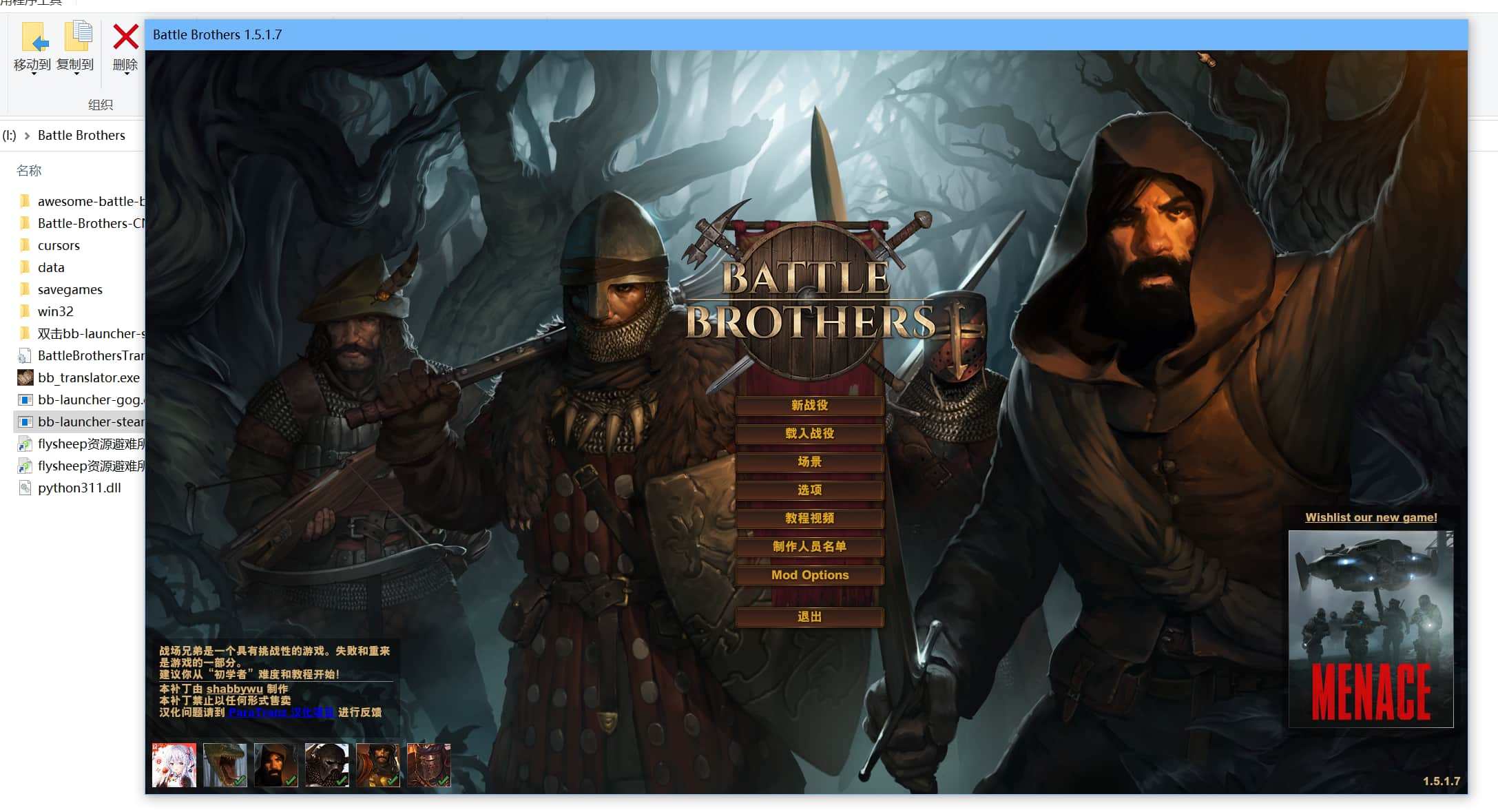The width and height of the screenshot is (1498, 812).
Task: Select the savegames folder in list
Action: 70,290
